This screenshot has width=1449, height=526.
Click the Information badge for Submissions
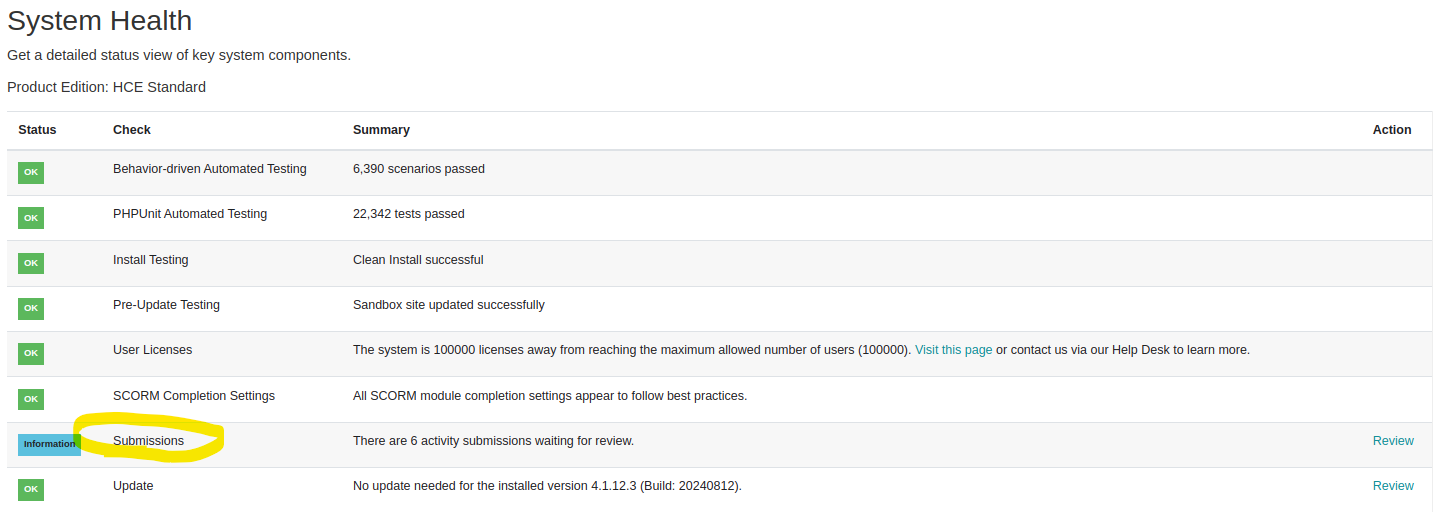(49, 444)
